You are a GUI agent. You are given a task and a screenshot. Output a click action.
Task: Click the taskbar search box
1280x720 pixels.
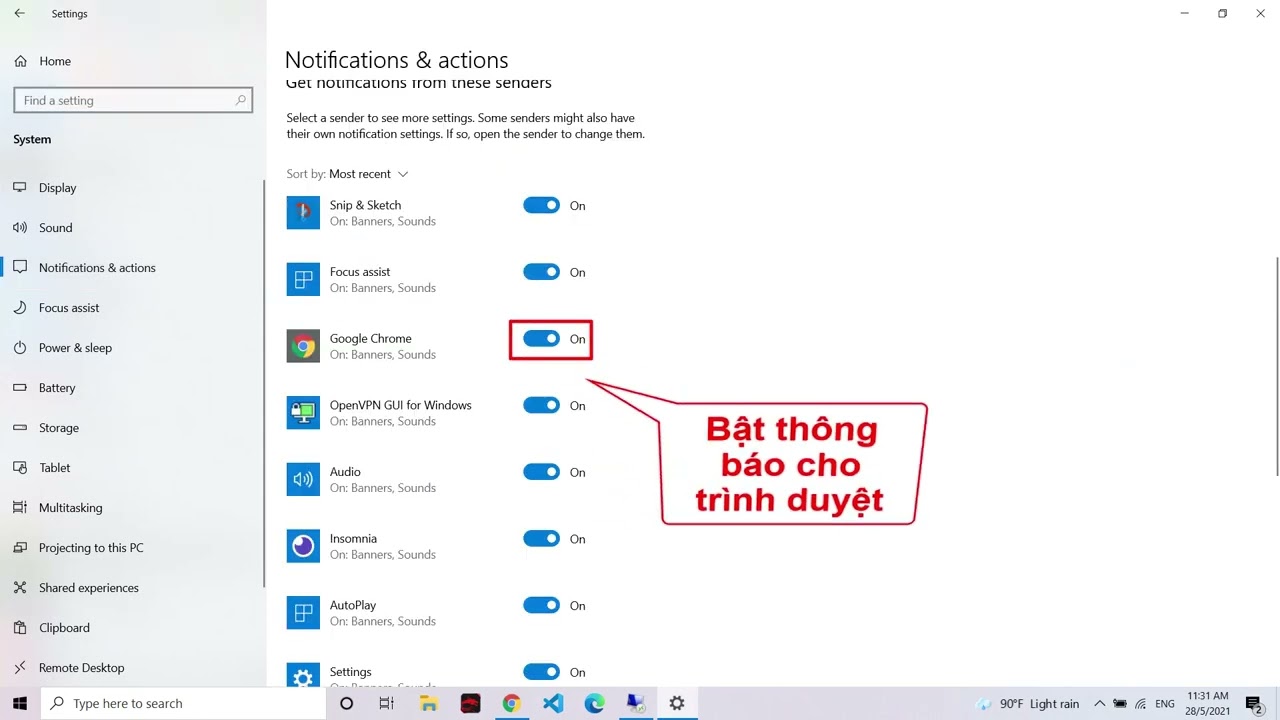click(183, 703)
